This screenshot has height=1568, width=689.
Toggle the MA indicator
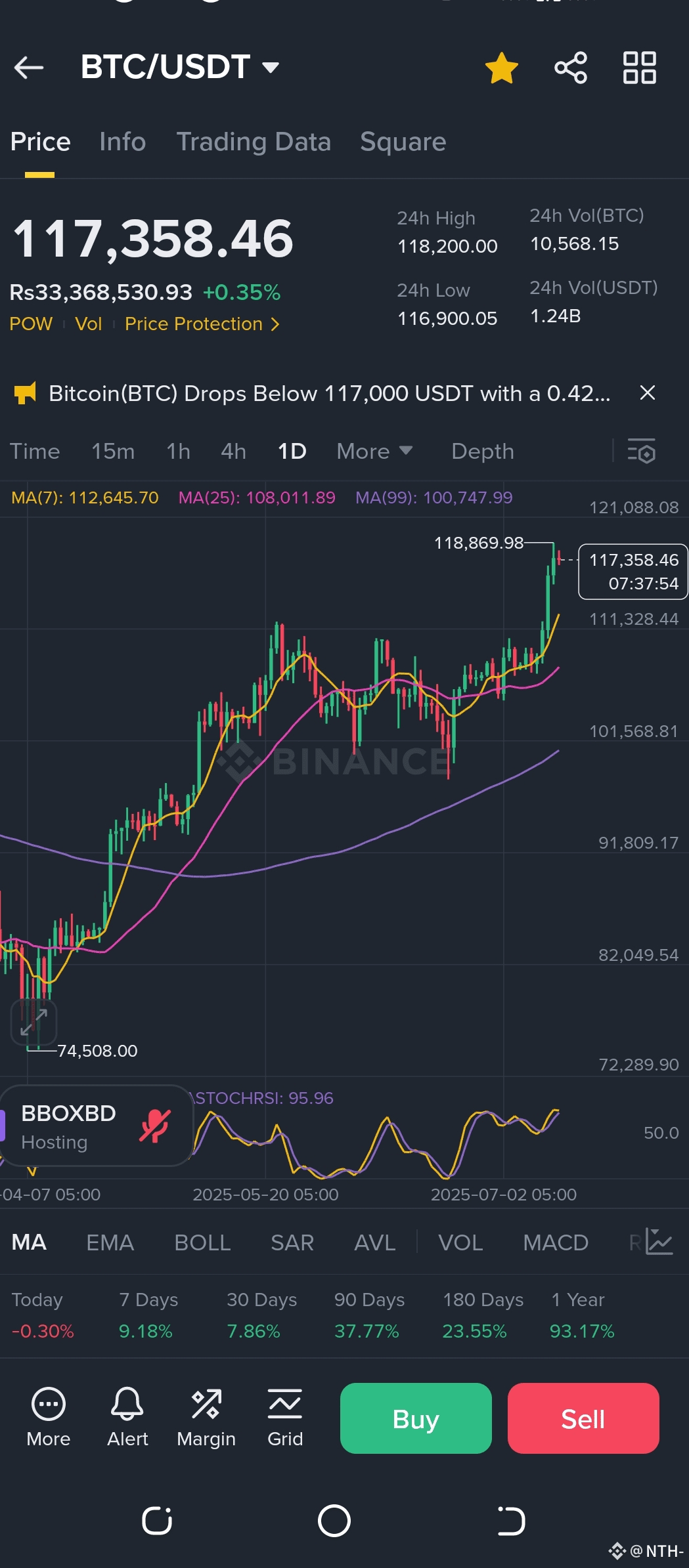coord(29,1242)
